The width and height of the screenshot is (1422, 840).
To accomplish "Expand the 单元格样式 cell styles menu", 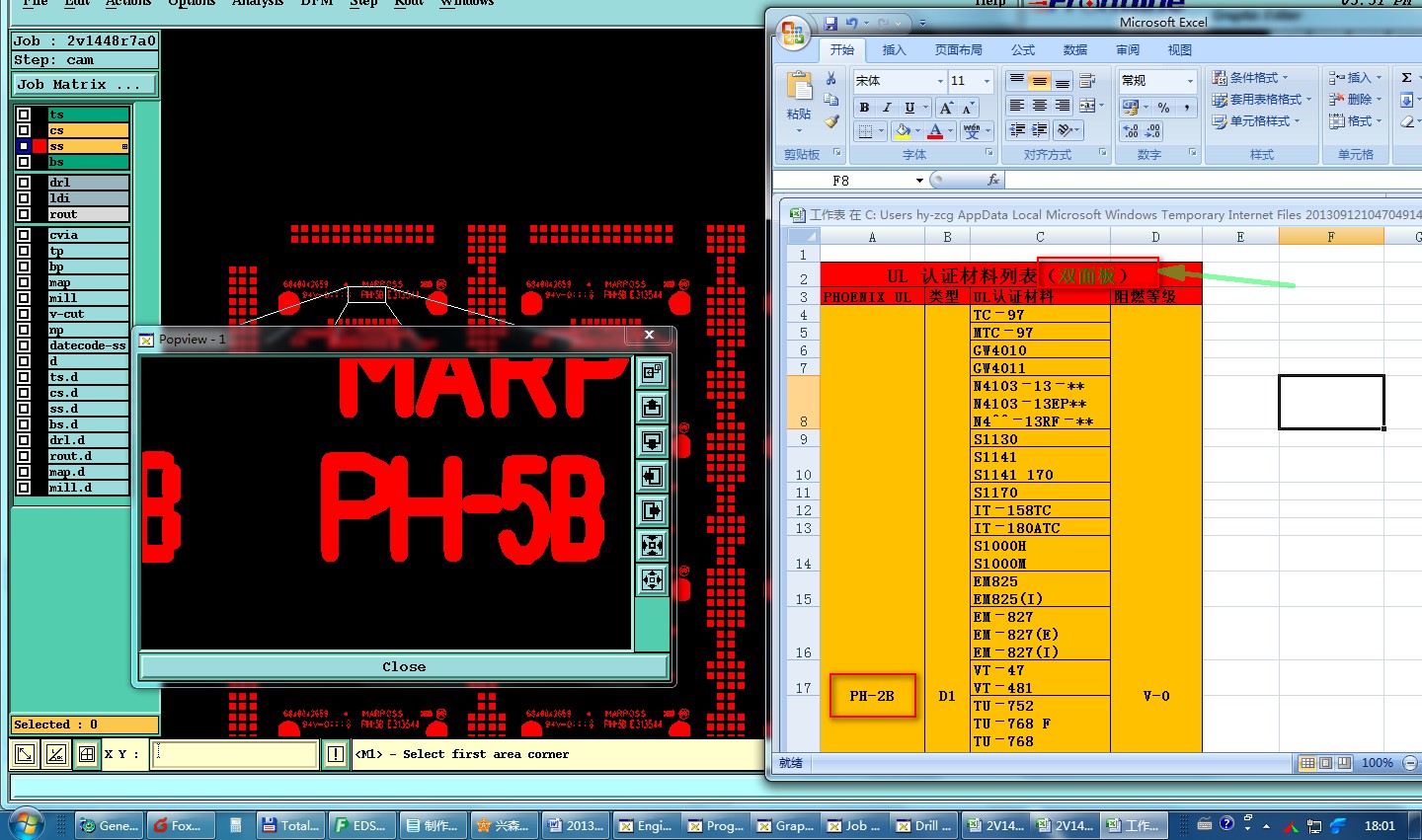I will coord(1256,120).
